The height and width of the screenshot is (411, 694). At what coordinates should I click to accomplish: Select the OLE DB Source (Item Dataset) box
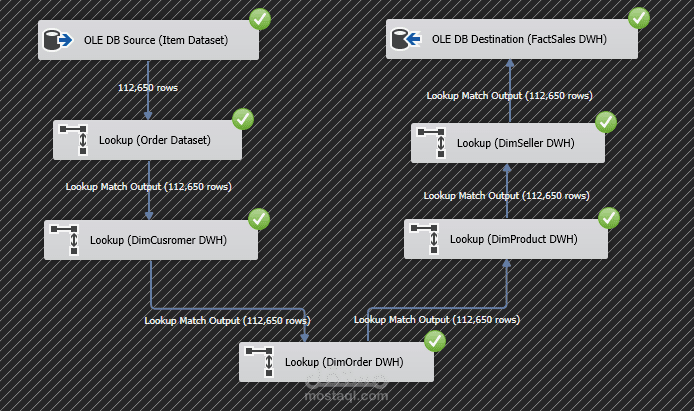[x=148, y=40]
